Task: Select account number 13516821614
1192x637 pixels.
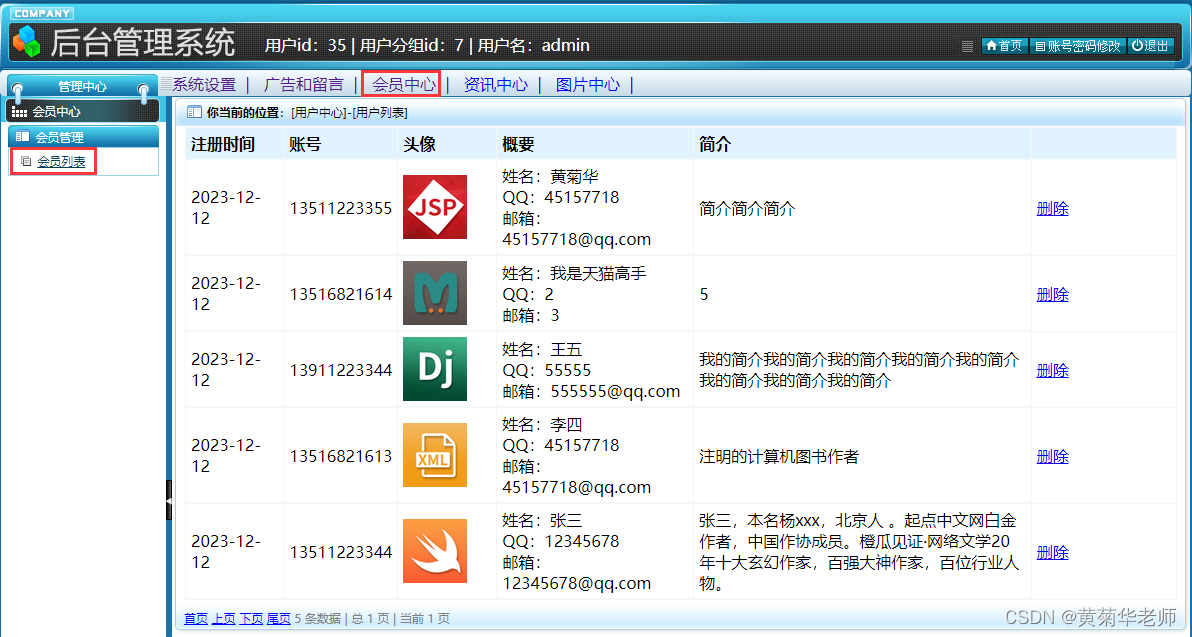Action: pos(341,294)
